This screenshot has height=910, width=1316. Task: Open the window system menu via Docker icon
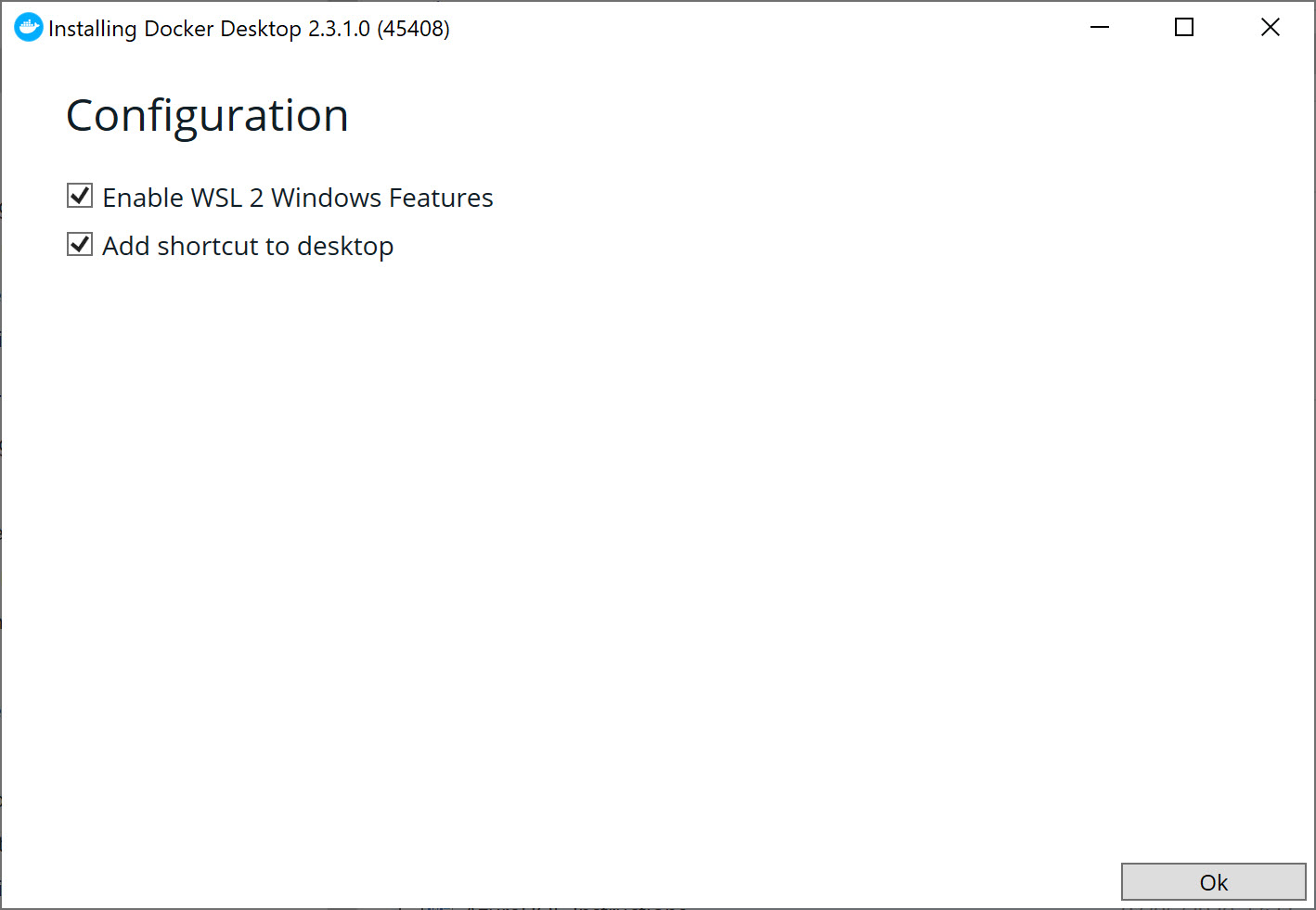[x=29, y=28]
